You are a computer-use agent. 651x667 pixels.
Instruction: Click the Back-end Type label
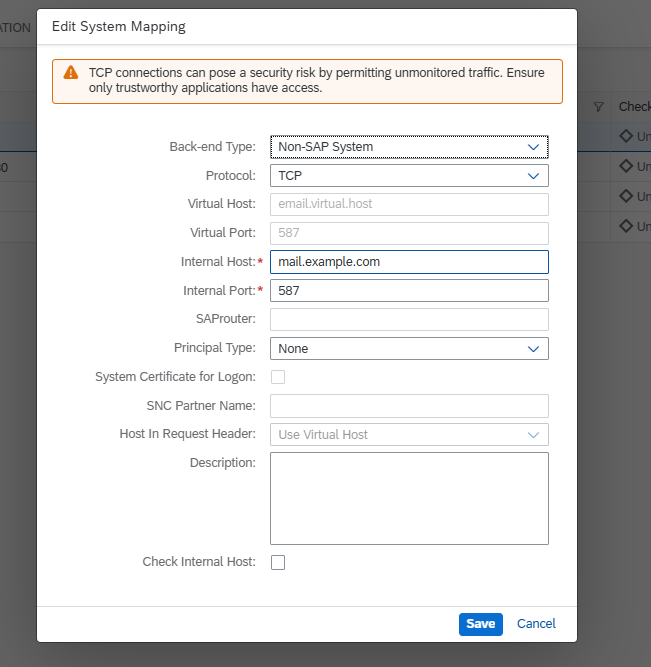[212, 147]
